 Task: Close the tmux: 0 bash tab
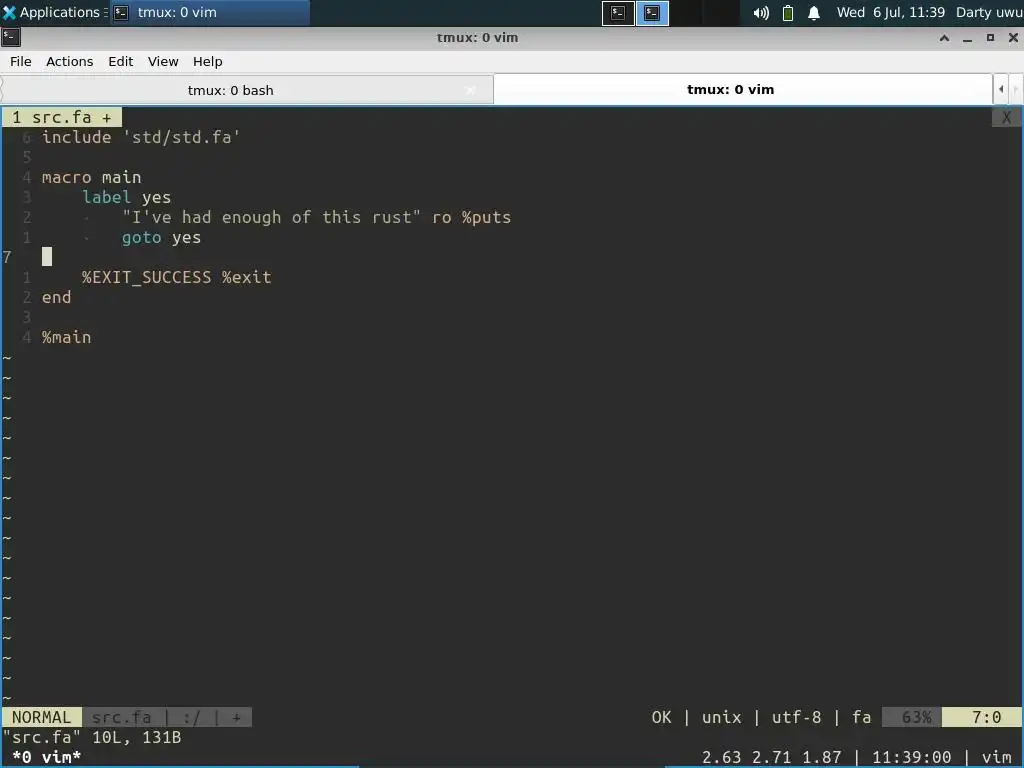[470, 90]
